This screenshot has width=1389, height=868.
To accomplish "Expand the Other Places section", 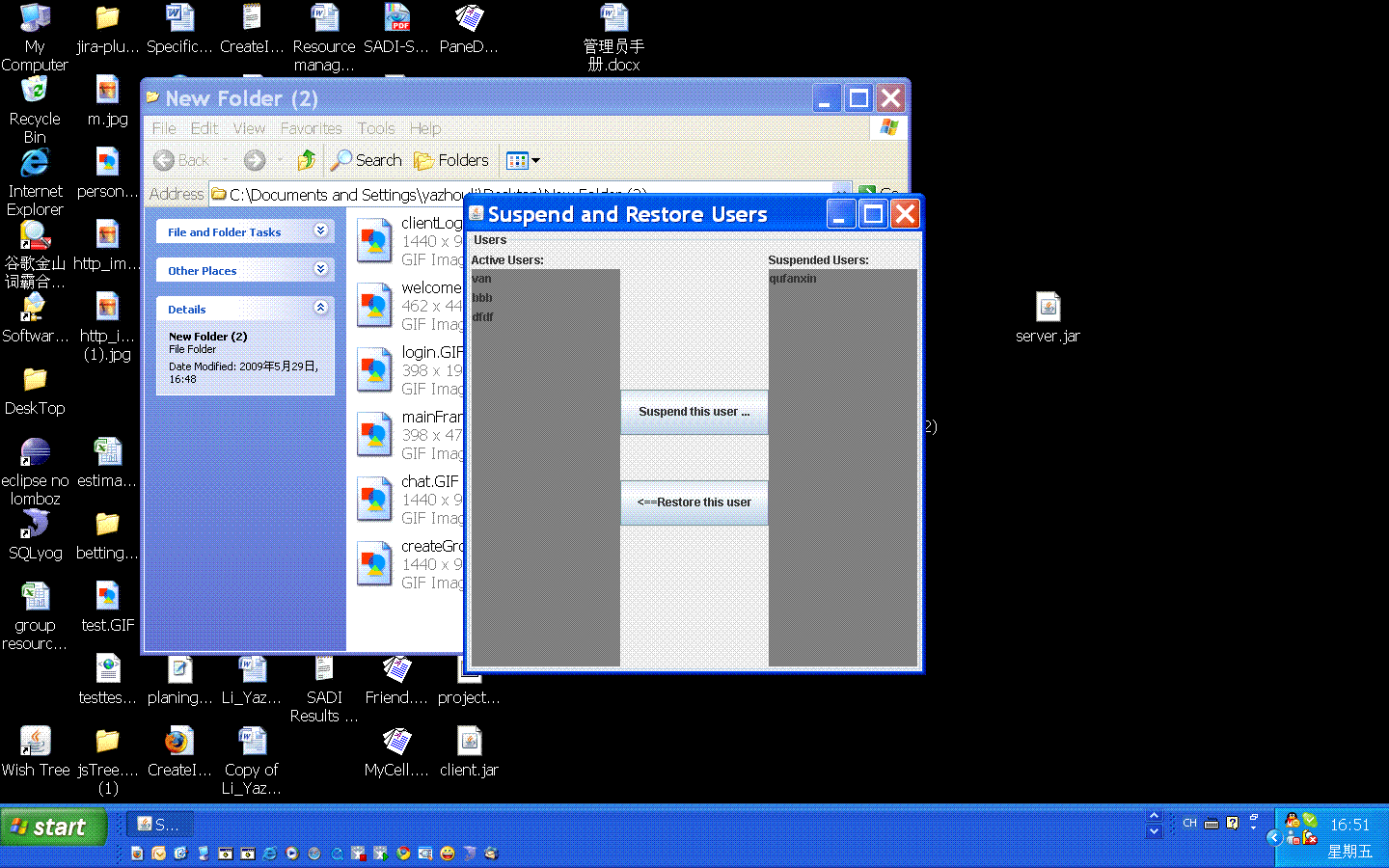I will point(320,270).
